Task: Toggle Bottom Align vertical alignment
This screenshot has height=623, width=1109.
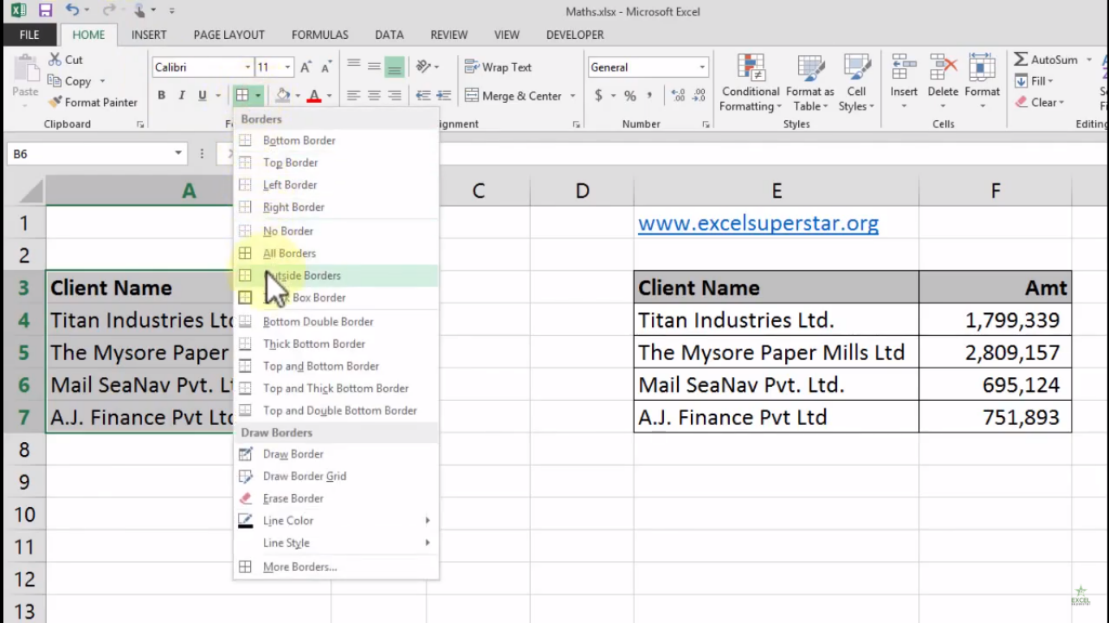Action: click(x=395, y=67)
